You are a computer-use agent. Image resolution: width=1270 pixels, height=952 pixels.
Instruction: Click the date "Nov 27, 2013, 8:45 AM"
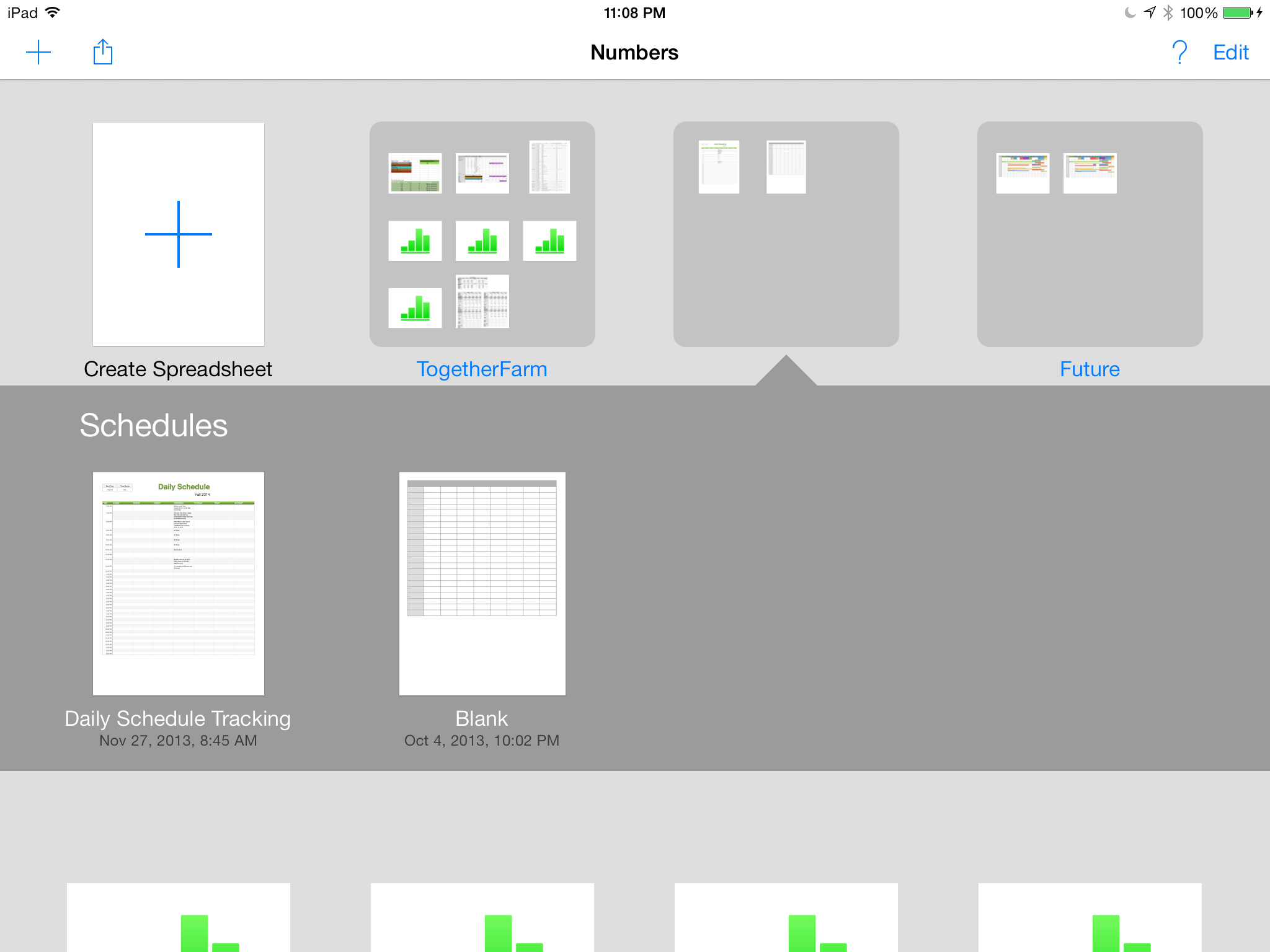tap(178, 741)
